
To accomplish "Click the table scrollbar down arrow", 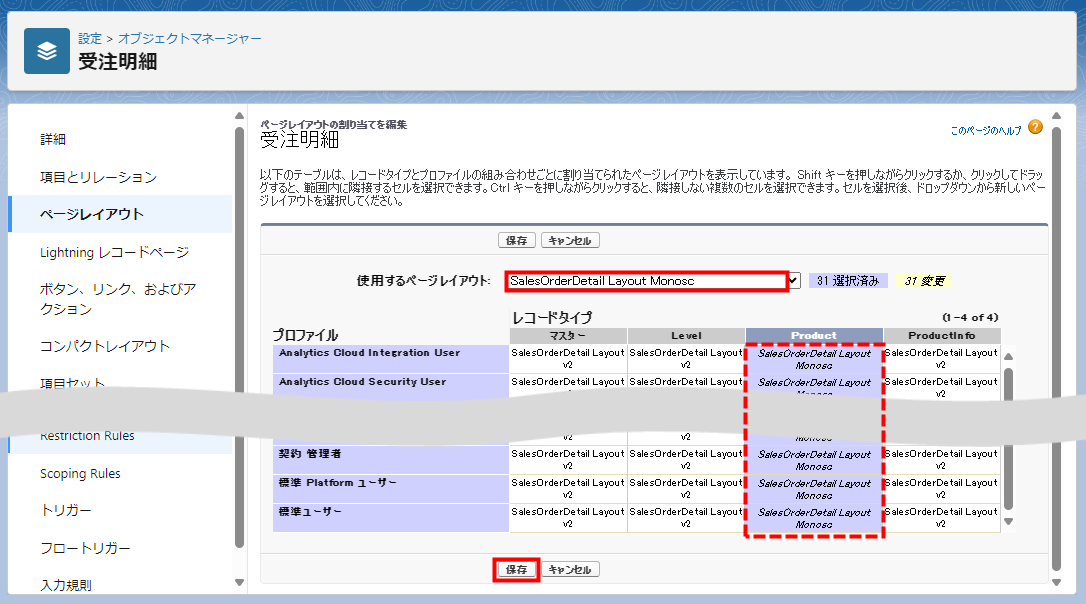I will 1008,521.
